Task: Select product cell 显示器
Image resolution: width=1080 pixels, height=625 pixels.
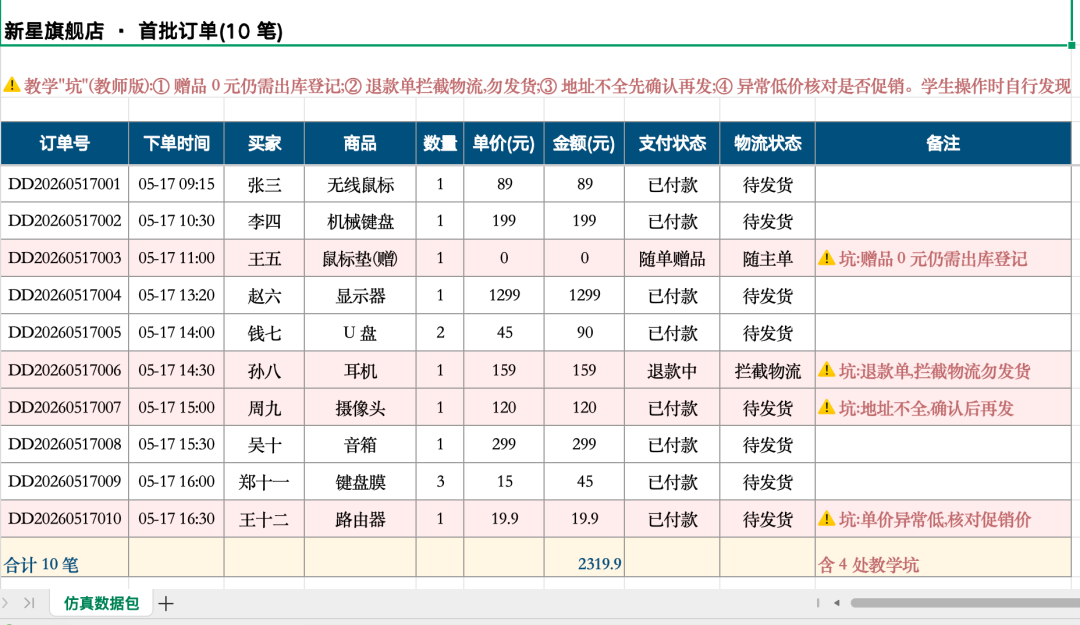Action: click(360, 295)
